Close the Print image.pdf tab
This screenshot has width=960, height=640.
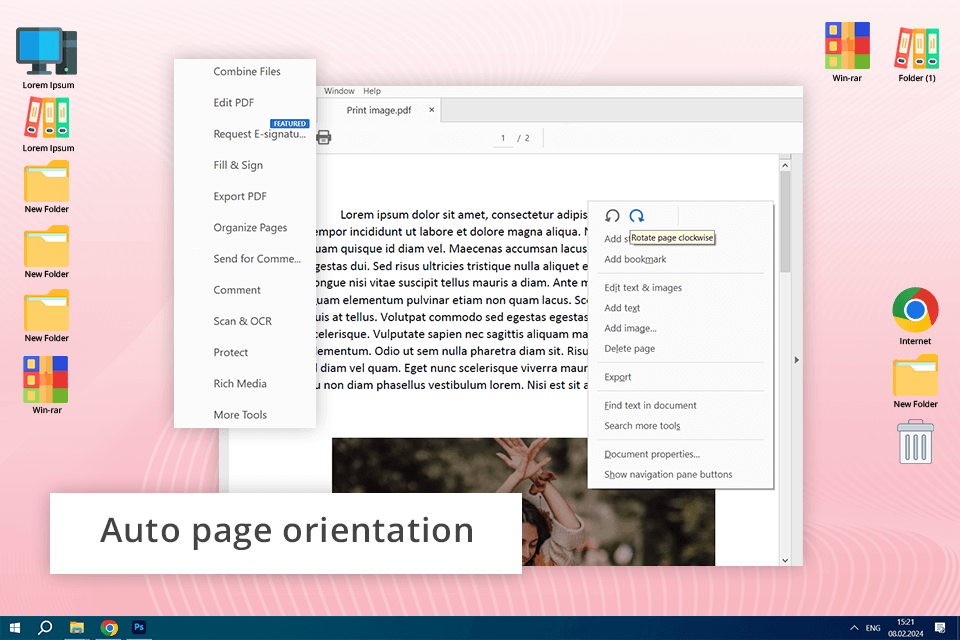coord(432,110)
